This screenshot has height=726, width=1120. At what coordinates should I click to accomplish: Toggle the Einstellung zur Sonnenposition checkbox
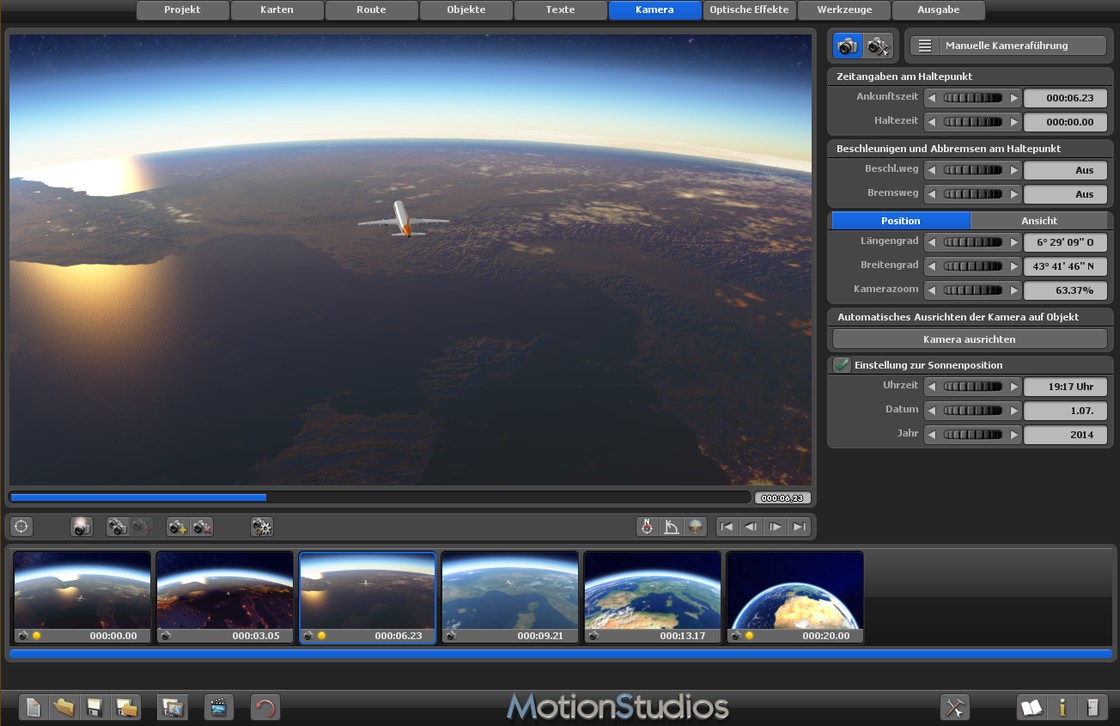coord(842,365)
